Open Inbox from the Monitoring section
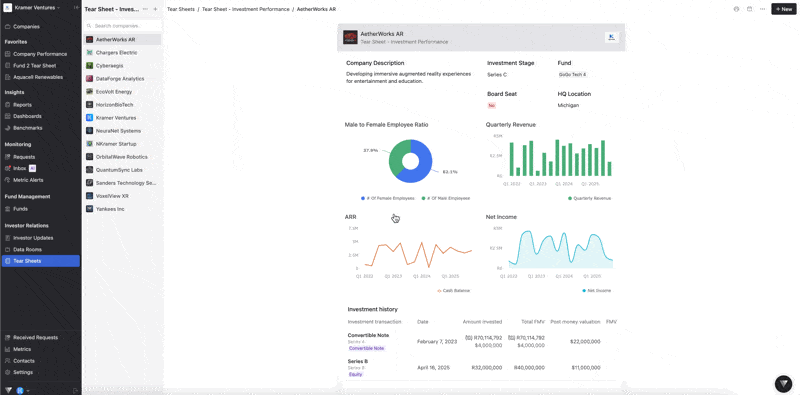The height and width of the screenshot is (395, 800). click(19, 168)
